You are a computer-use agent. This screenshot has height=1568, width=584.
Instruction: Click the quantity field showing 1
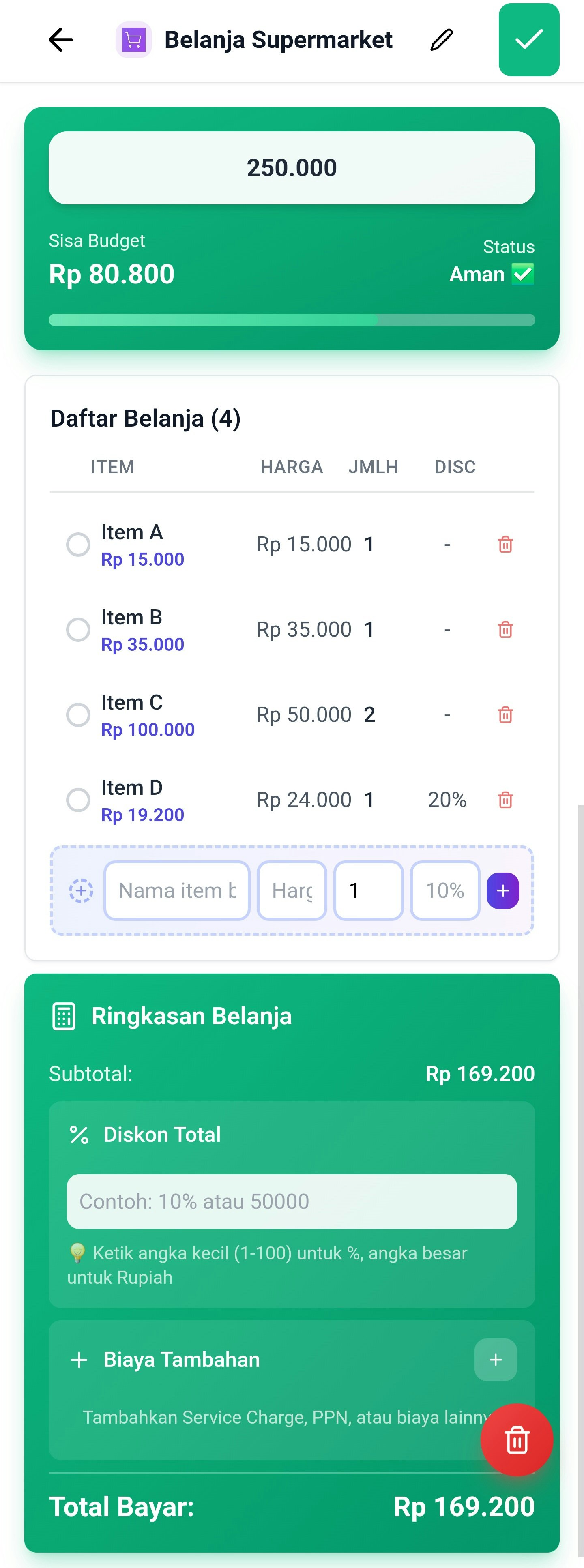coord(368,890)
